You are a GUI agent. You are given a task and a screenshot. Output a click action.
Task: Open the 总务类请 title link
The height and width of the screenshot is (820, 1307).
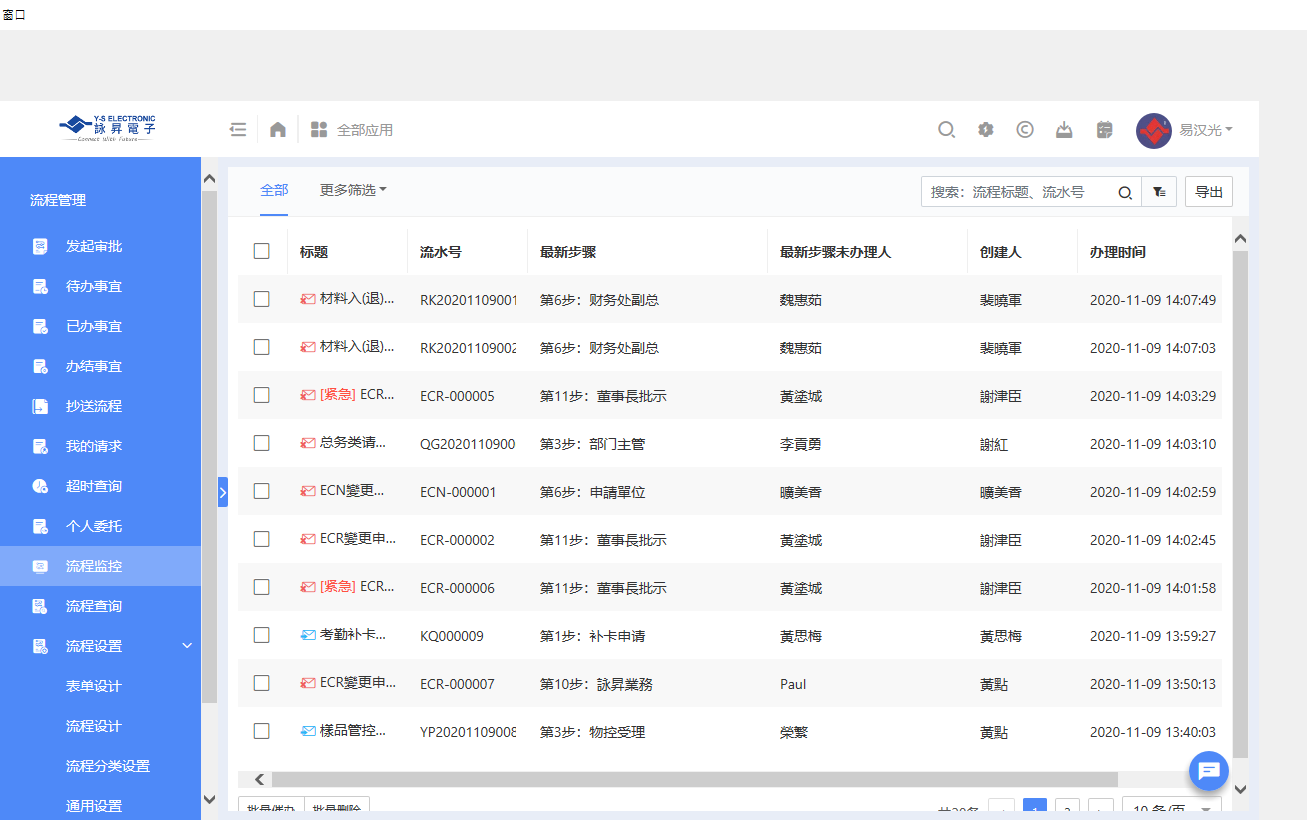[352, 443]
